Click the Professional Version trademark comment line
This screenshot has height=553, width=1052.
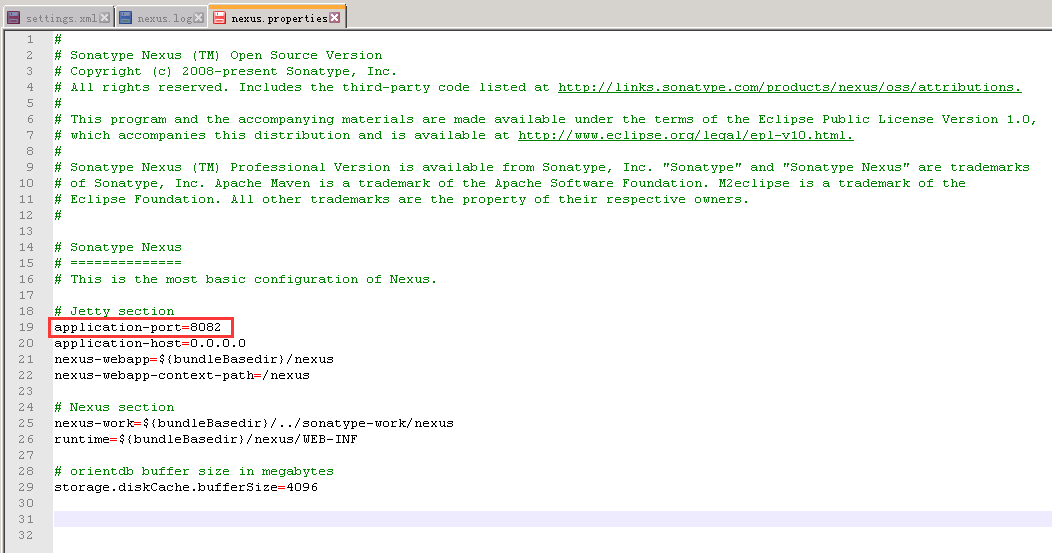(542, 168)
